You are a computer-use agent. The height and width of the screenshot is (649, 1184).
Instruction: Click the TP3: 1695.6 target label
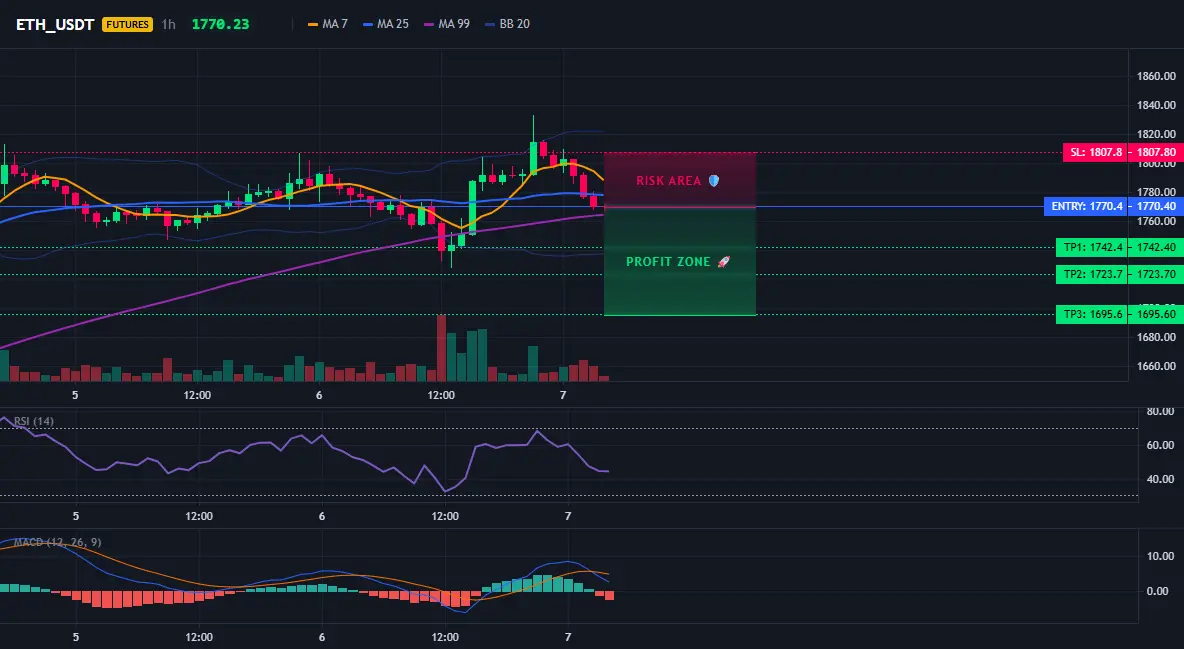pyautogui.click(x=1092, y=314)
